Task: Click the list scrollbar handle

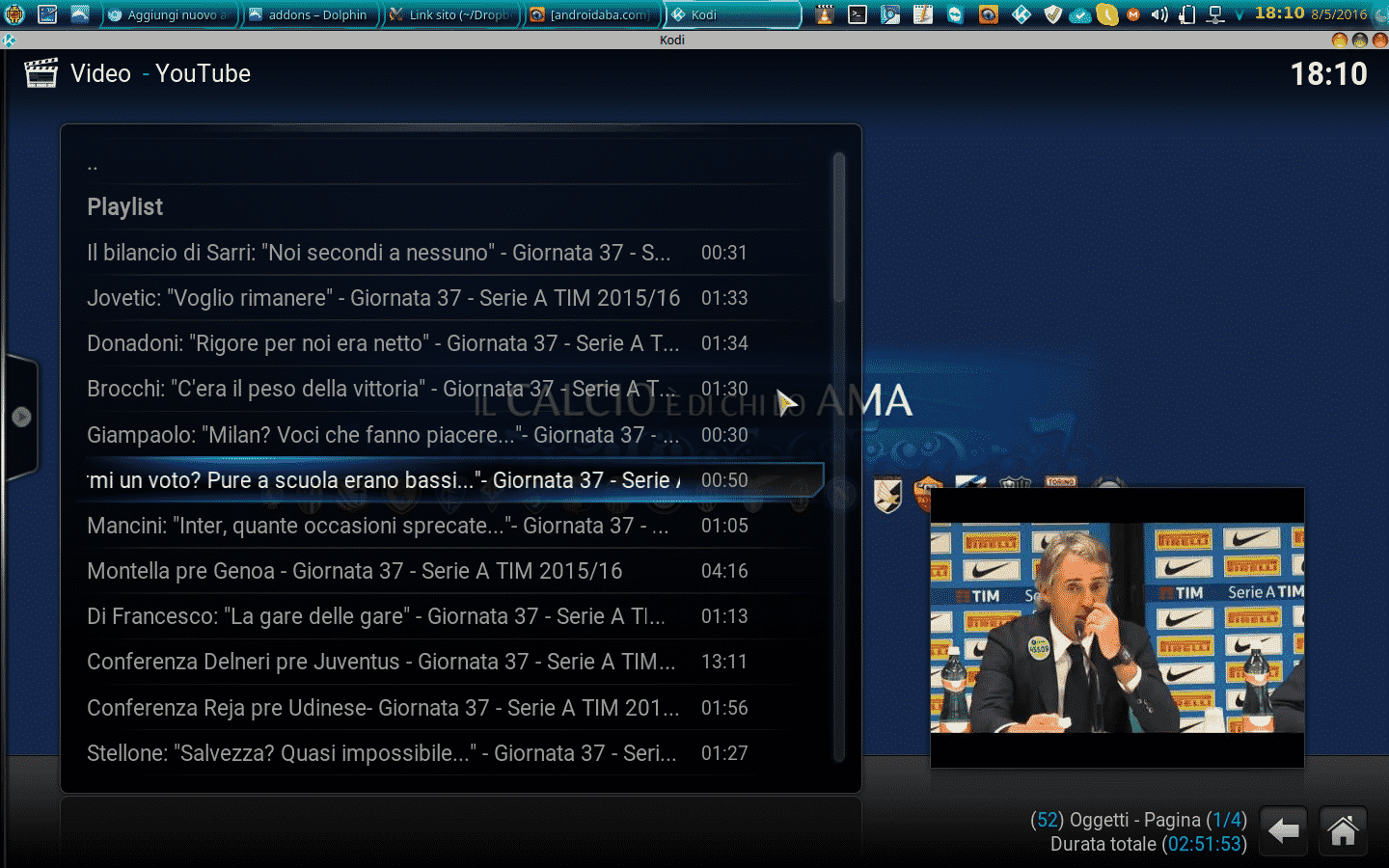Action: (839, 226)
